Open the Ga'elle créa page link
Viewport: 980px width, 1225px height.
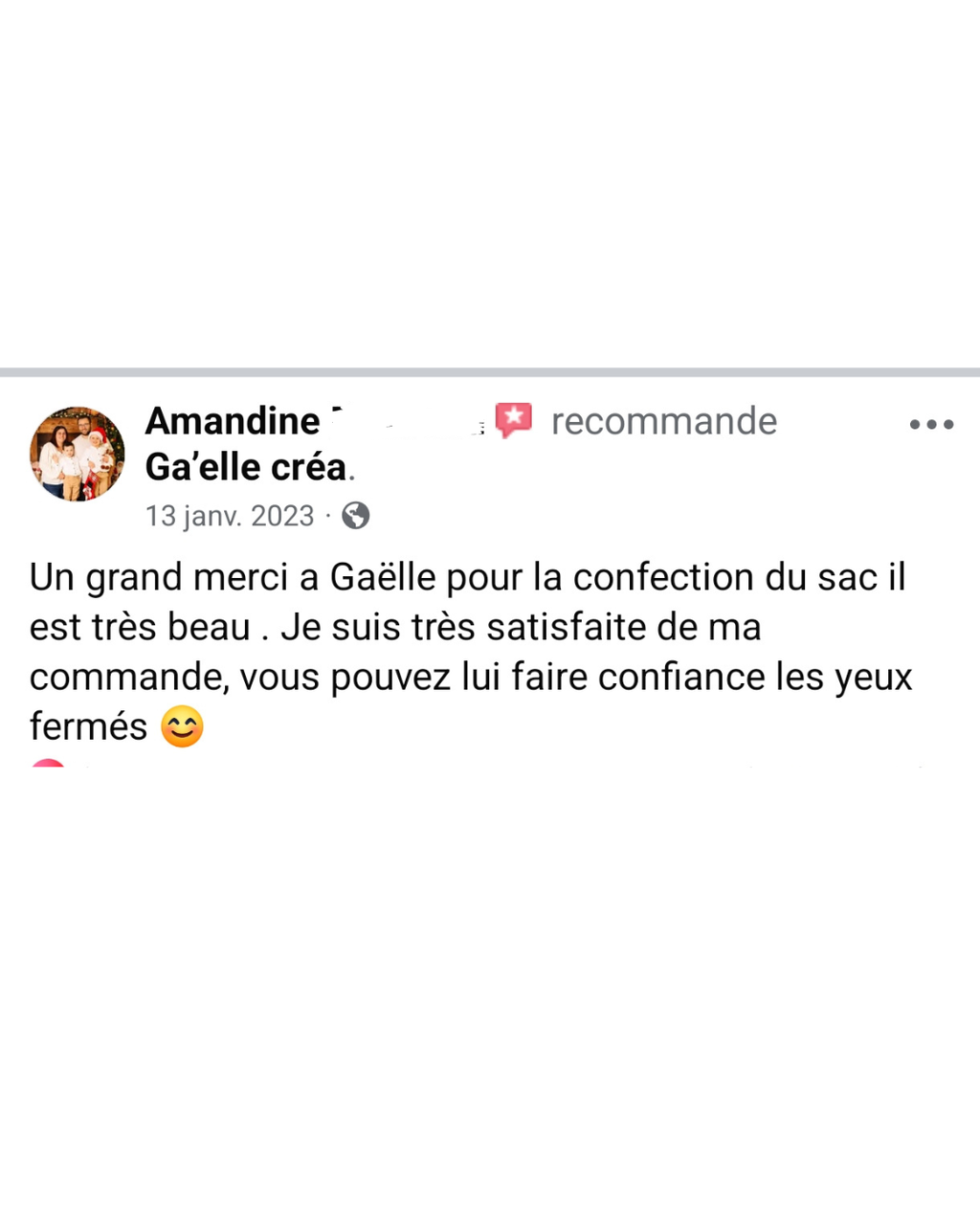pos(247,467)
